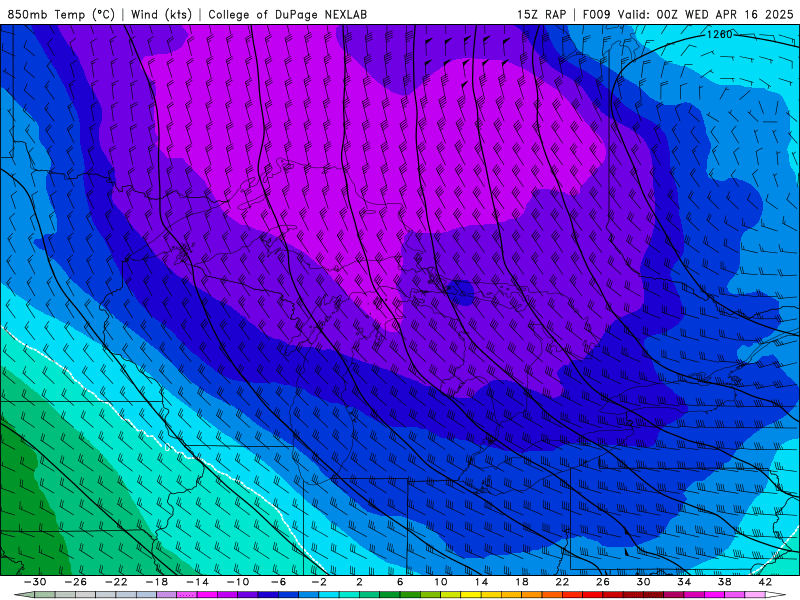Click the '-18' color scale label

click(157, 582)
